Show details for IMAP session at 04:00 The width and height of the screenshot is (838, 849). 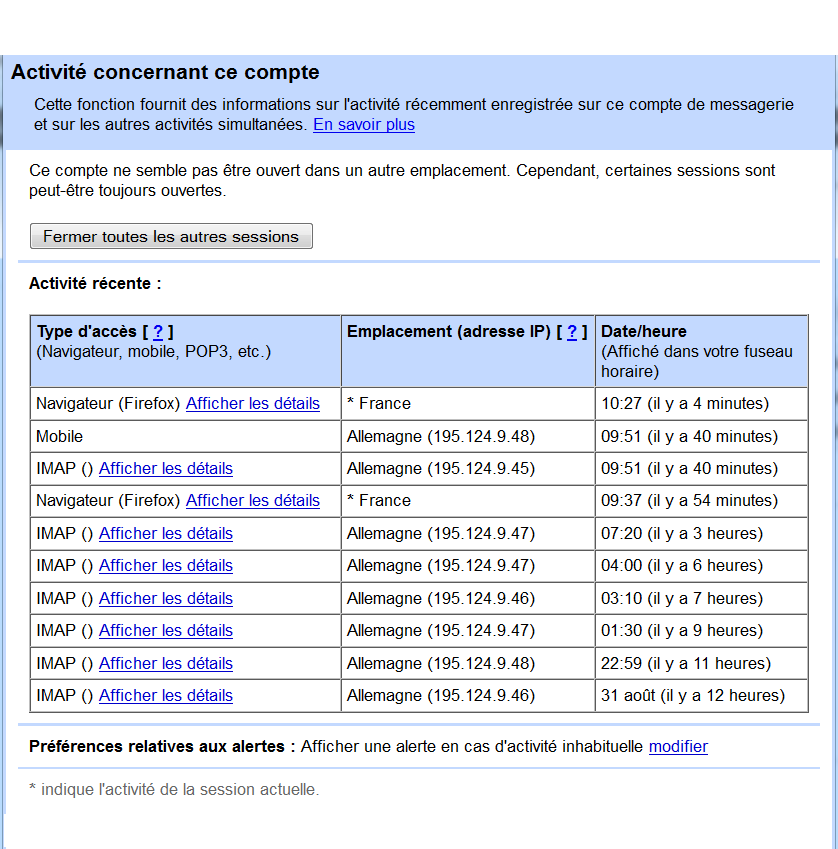point(166,565)
